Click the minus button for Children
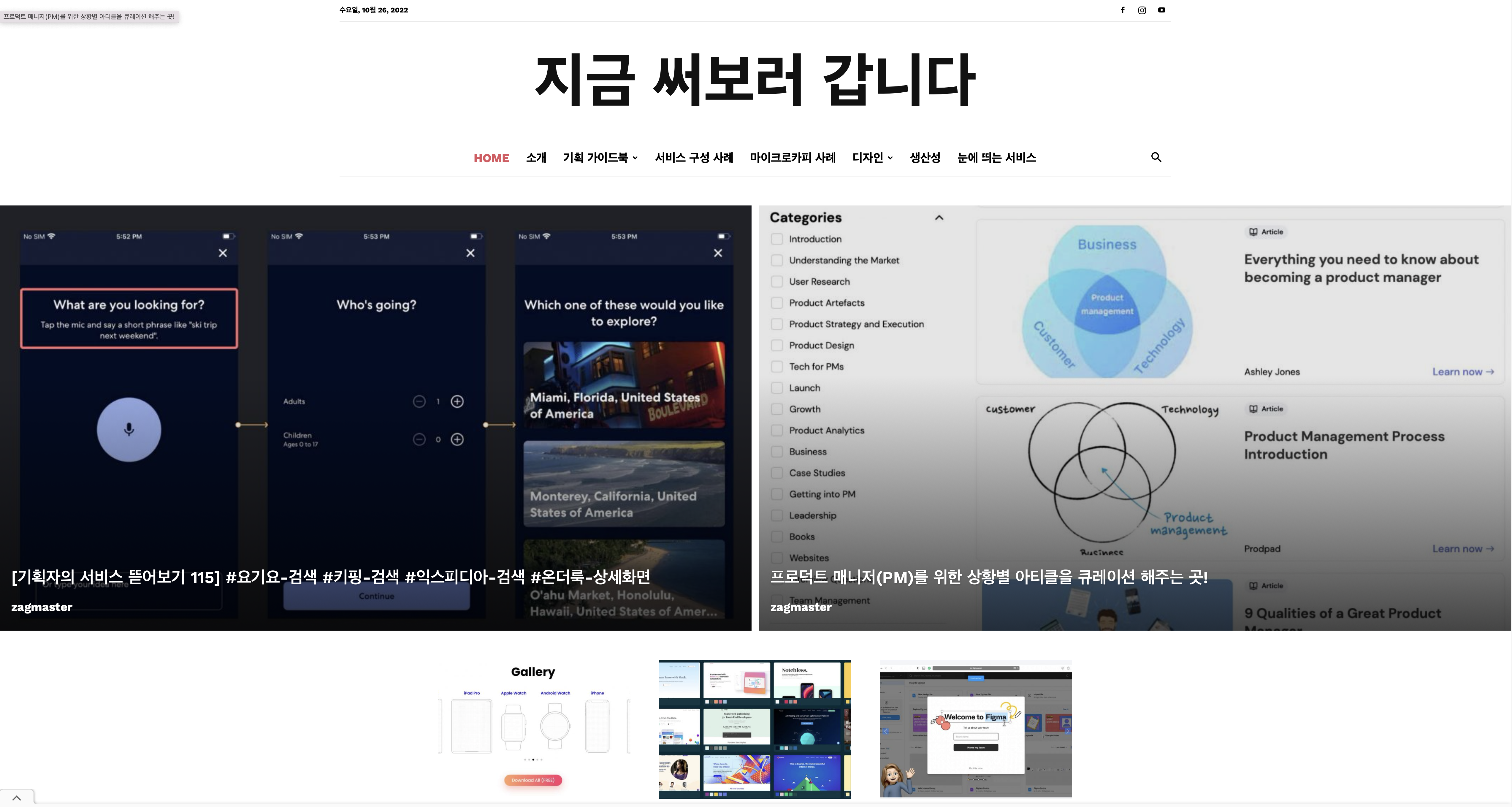 tap(419, 439)
